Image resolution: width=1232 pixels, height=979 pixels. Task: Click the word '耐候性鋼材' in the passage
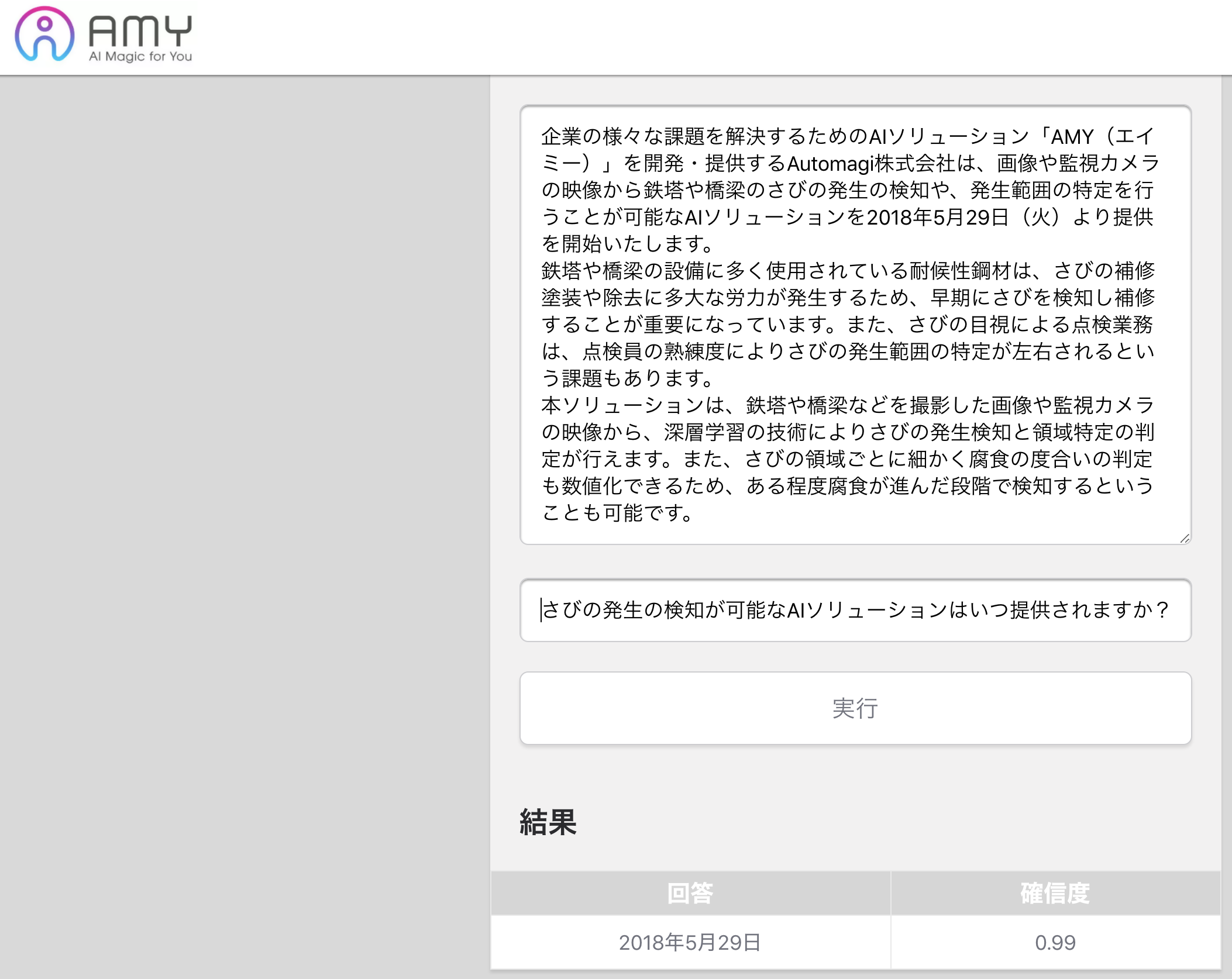click(x=961, y=271)
